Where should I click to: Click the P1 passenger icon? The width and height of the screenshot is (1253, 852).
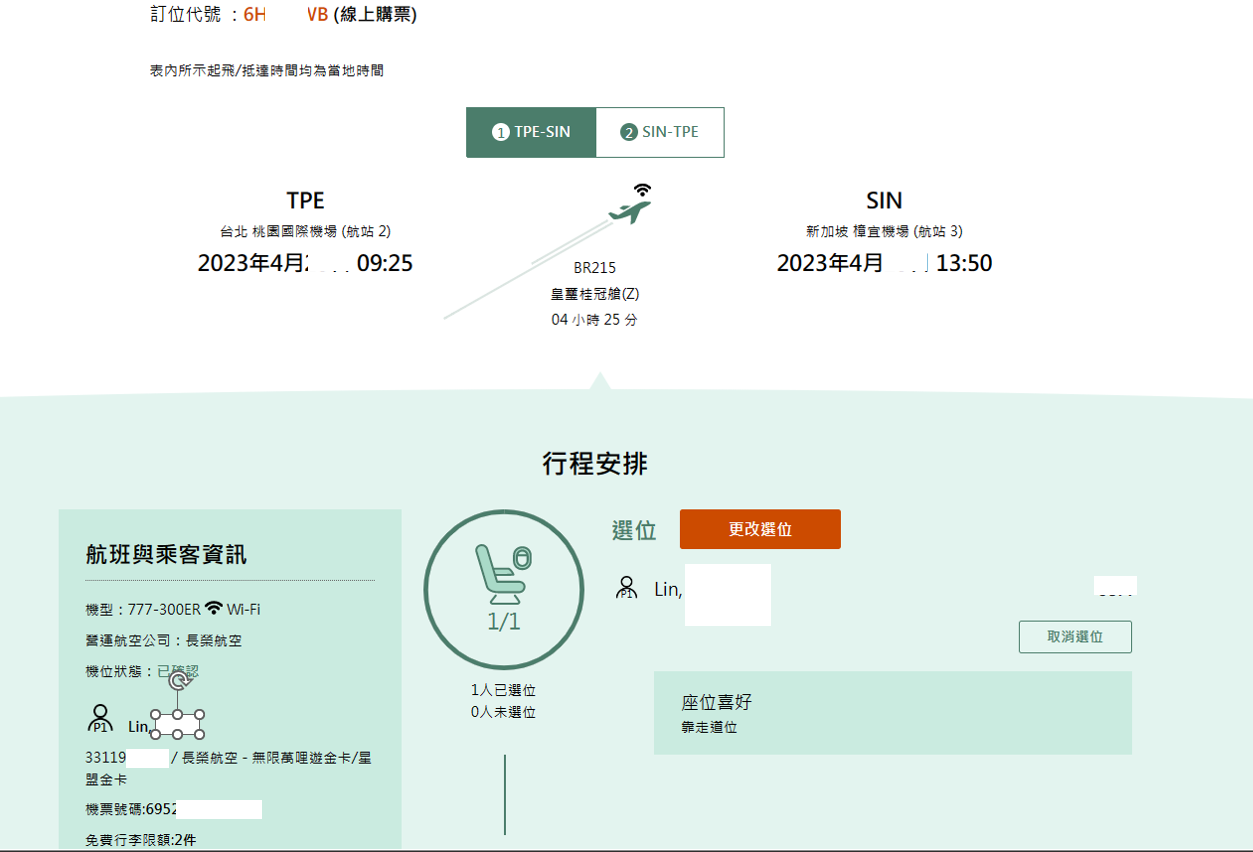click(99, 715)
